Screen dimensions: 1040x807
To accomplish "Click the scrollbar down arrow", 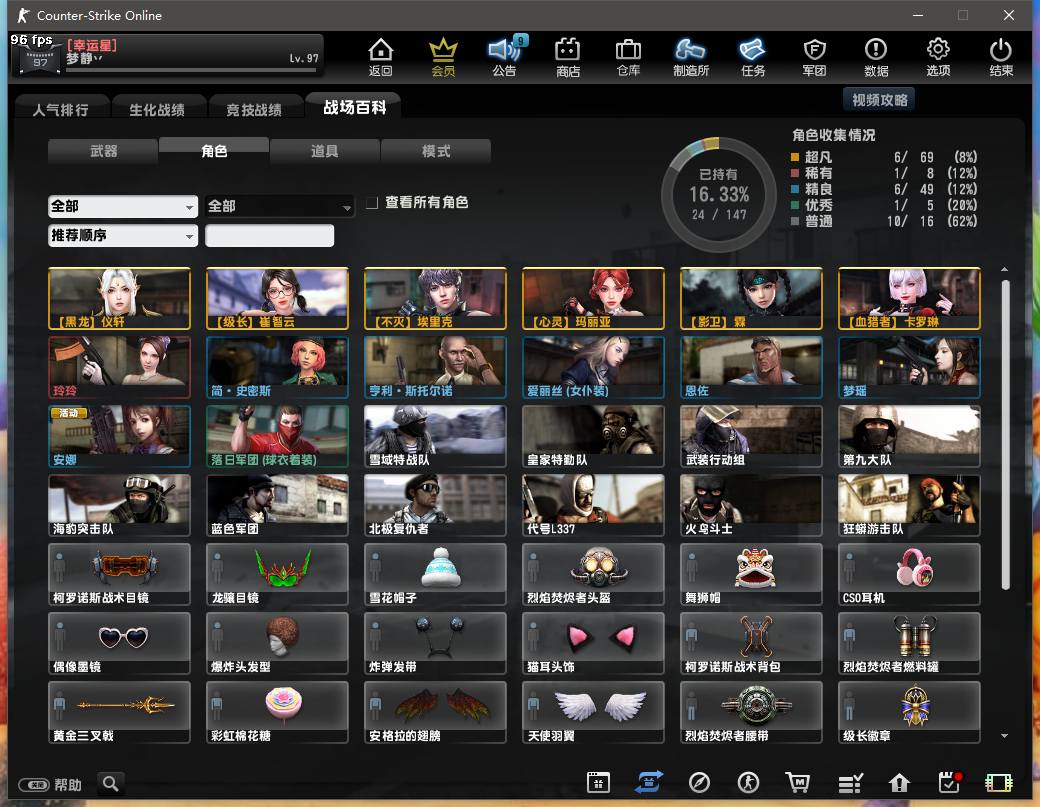I will tap(1005, 735).
